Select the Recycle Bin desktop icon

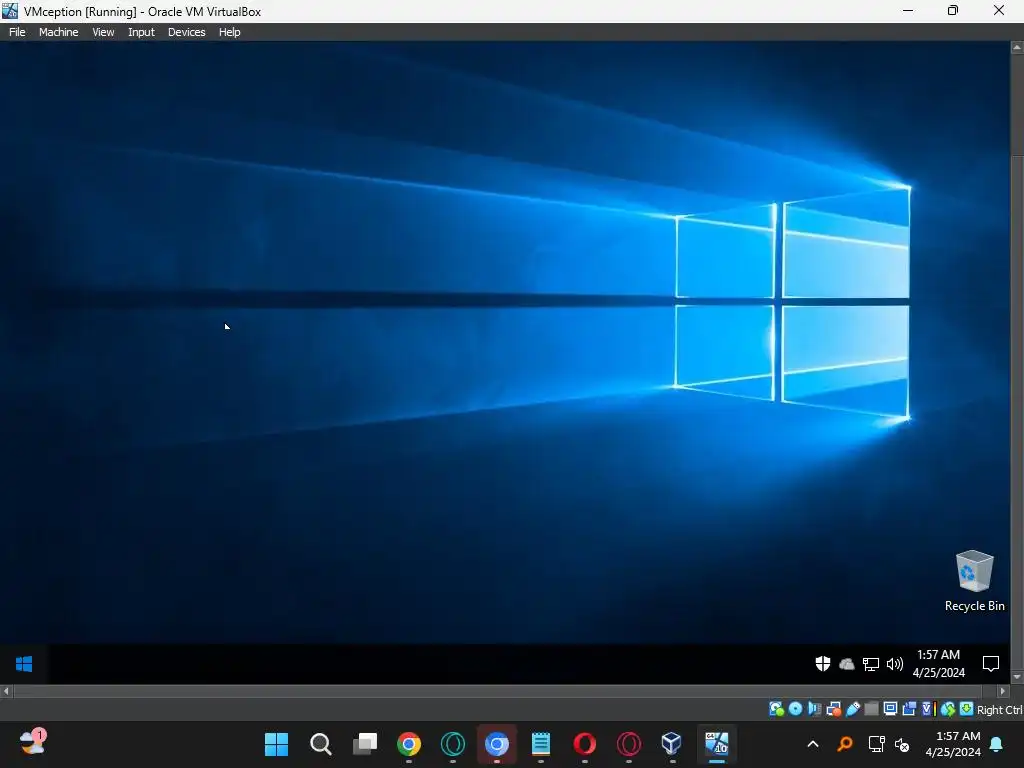pyautogui.click(x=974, y=581)
